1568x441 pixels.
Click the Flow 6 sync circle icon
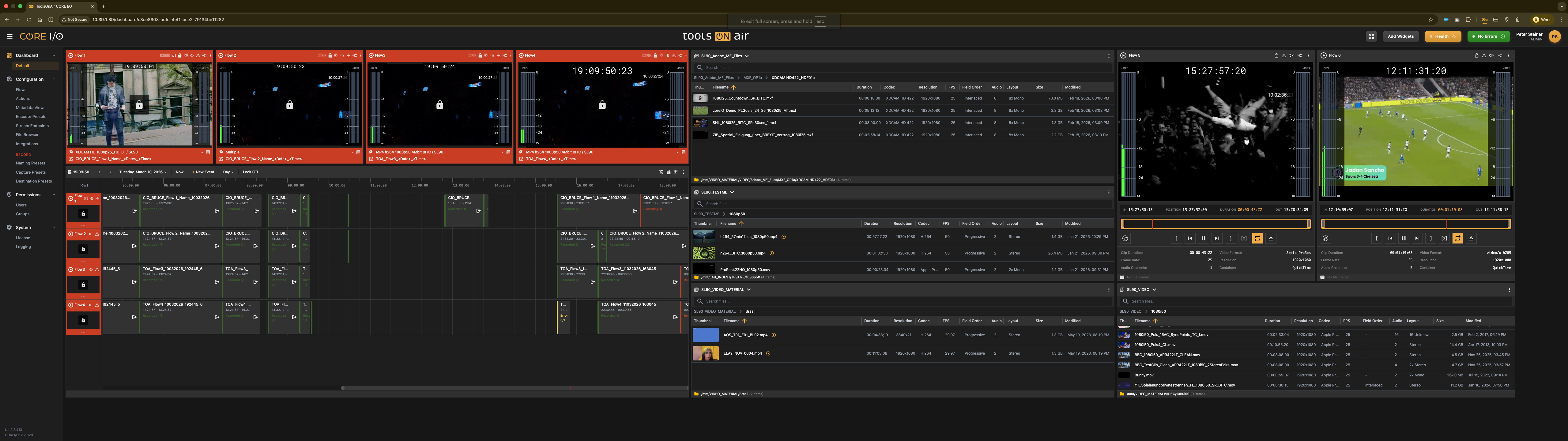[x=1326, y=238]
